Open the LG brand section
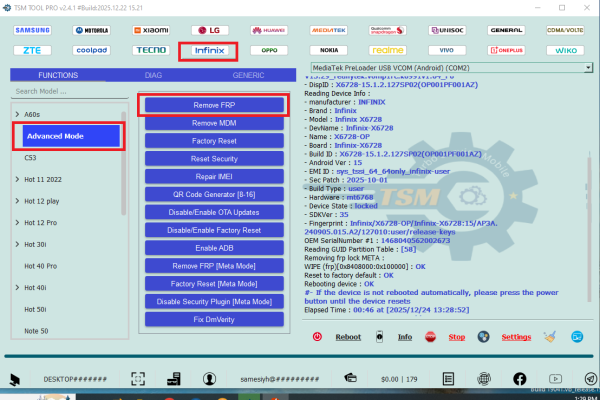Viewport: 600px width, 400px height. coord(210,30)
